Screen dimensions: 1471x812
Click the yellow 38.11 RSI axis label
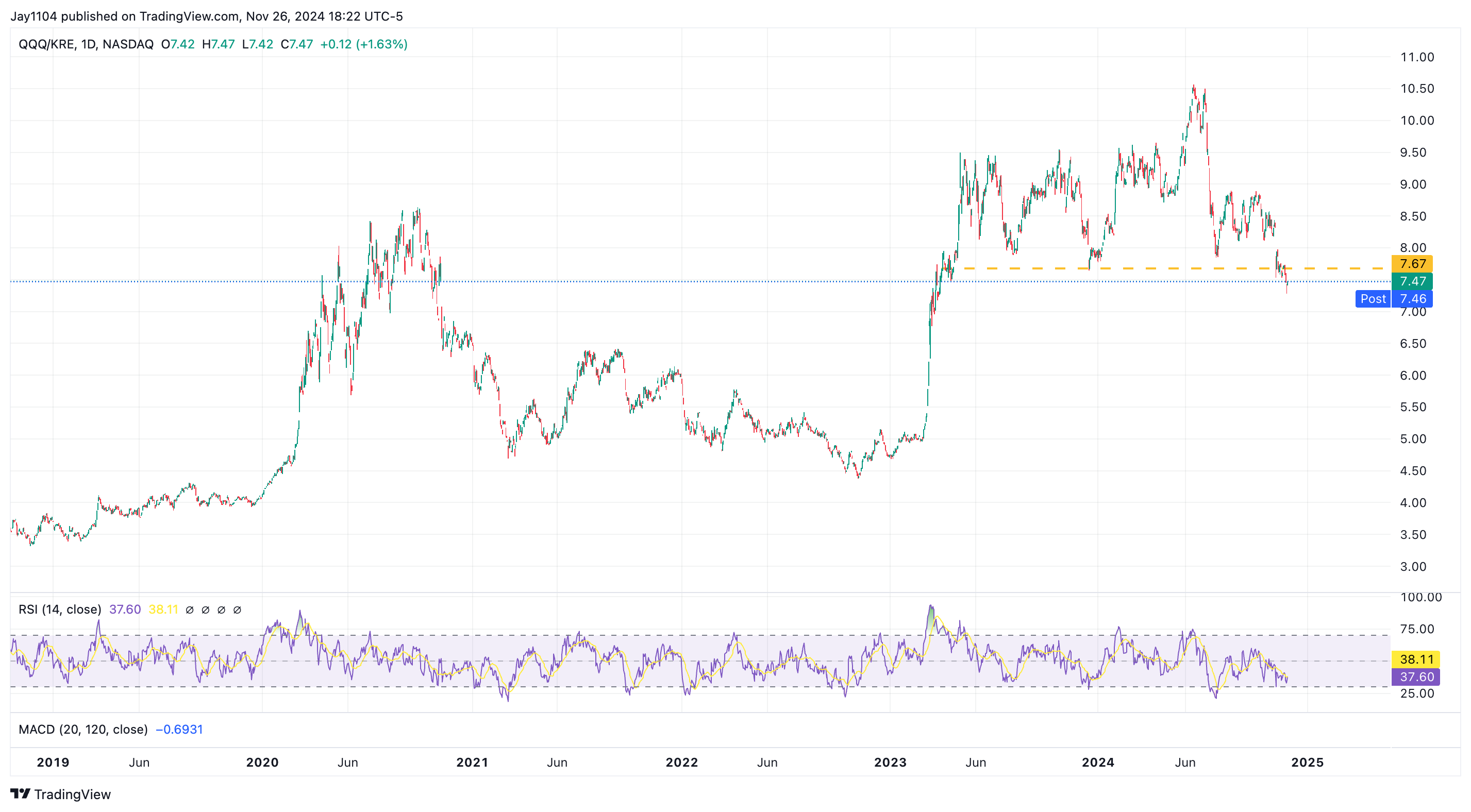[x=1416, y=659]
